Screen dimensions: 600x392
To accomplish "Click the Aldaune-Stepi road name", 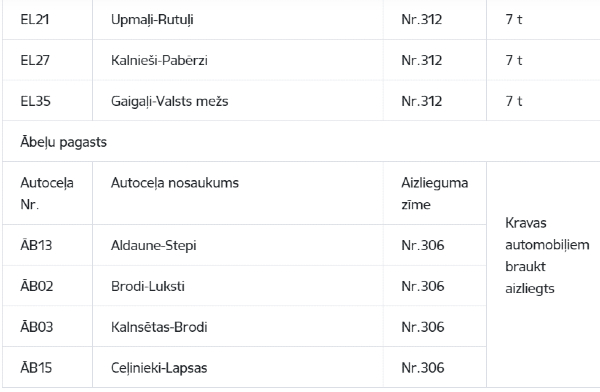I will tap(153, 245).
